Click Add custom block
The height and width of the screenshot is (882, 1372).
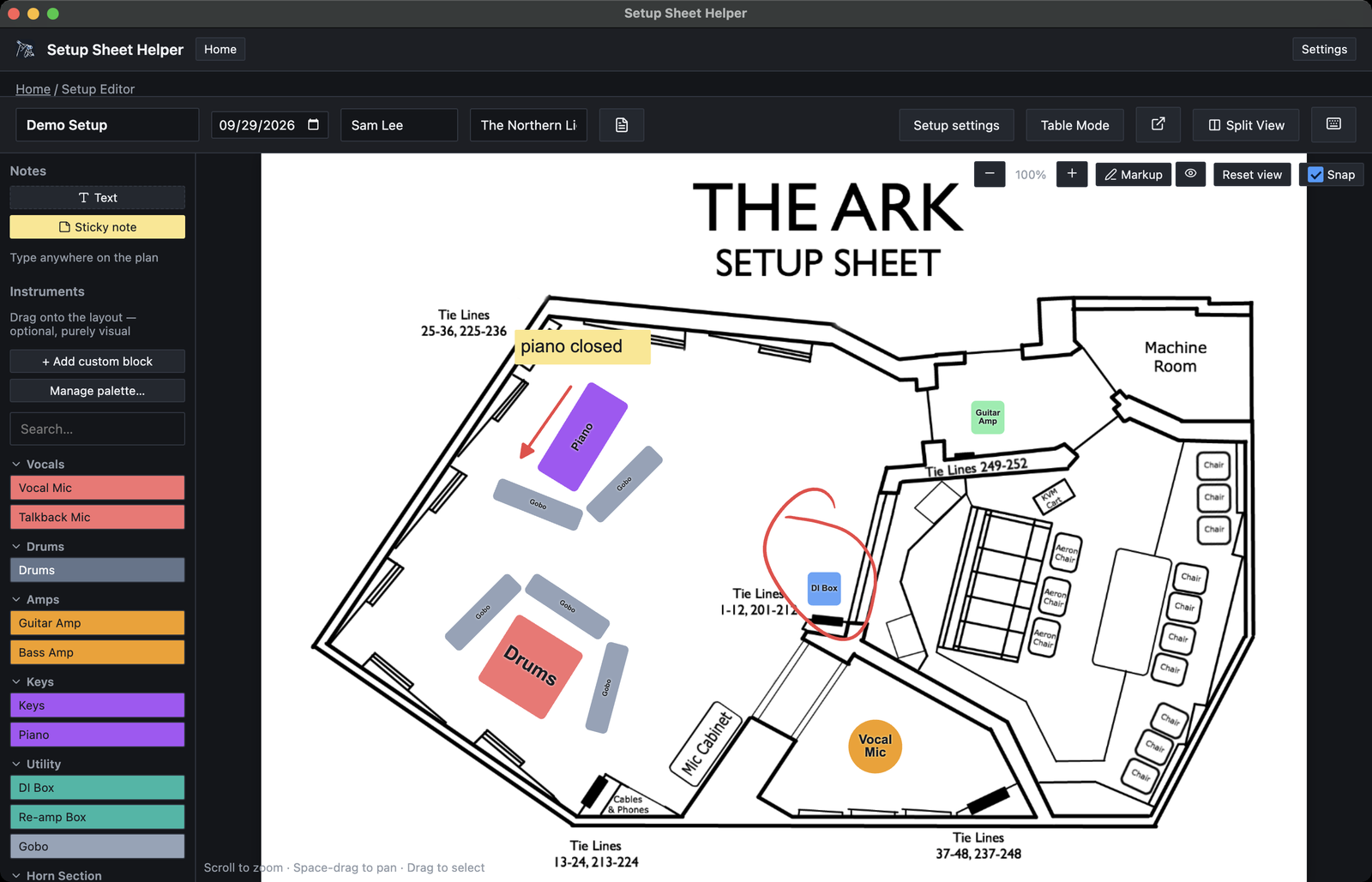(x=97, y=361)
